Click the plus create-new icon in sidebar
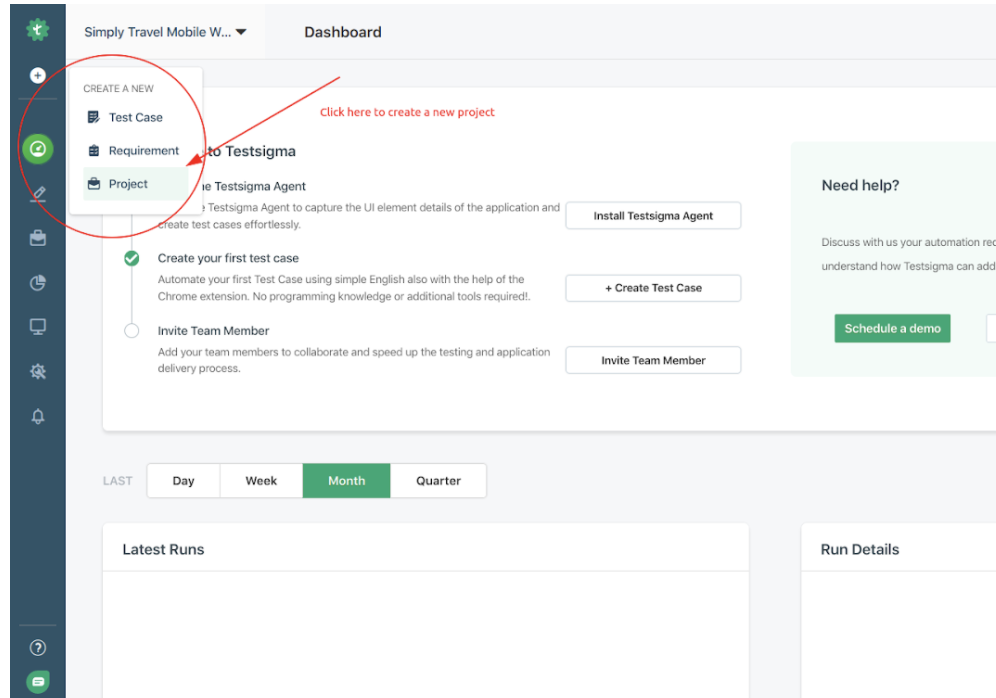The height and width of the screenshot is (698, 996). [x=37, y=76]
